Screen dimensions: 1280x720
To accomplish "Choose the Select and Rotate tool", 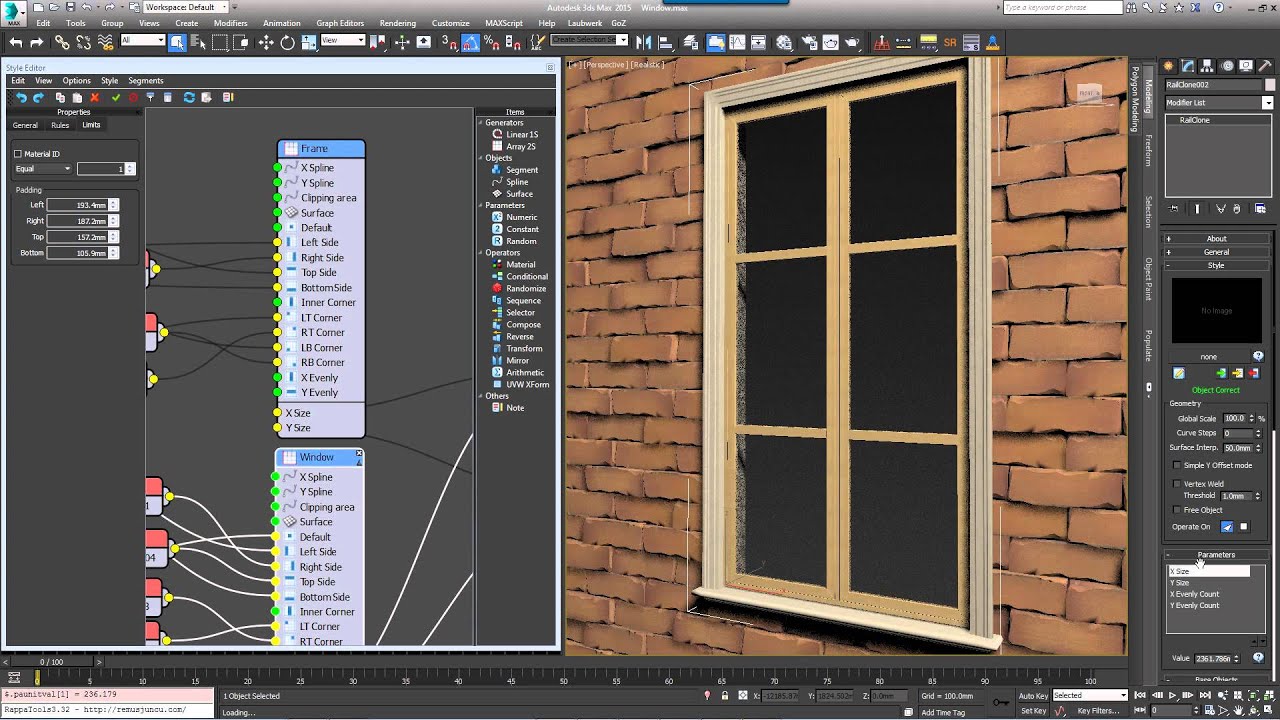I will (287, 42).
